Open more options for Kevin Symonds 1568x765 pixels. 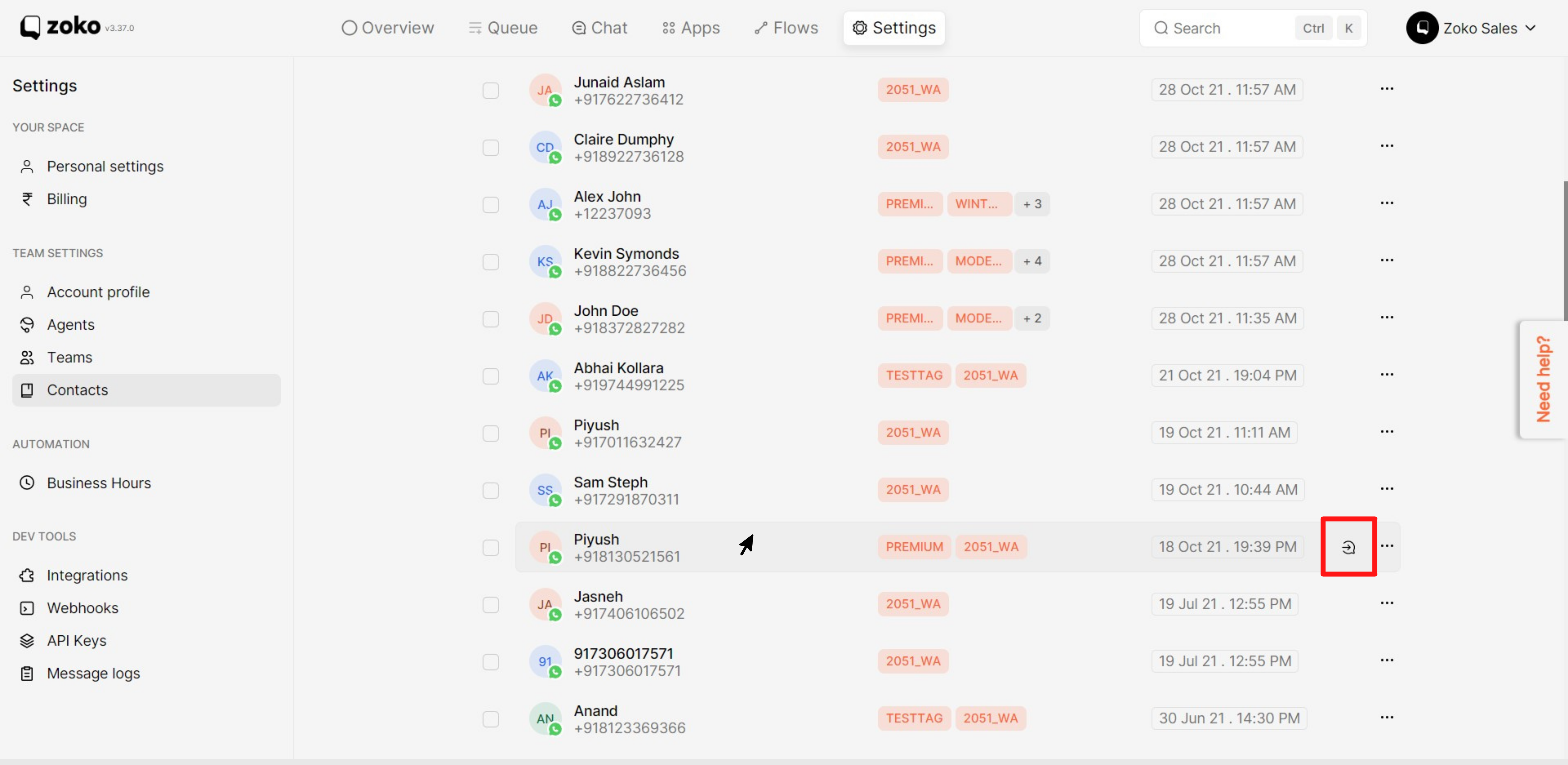(1387, 260)
